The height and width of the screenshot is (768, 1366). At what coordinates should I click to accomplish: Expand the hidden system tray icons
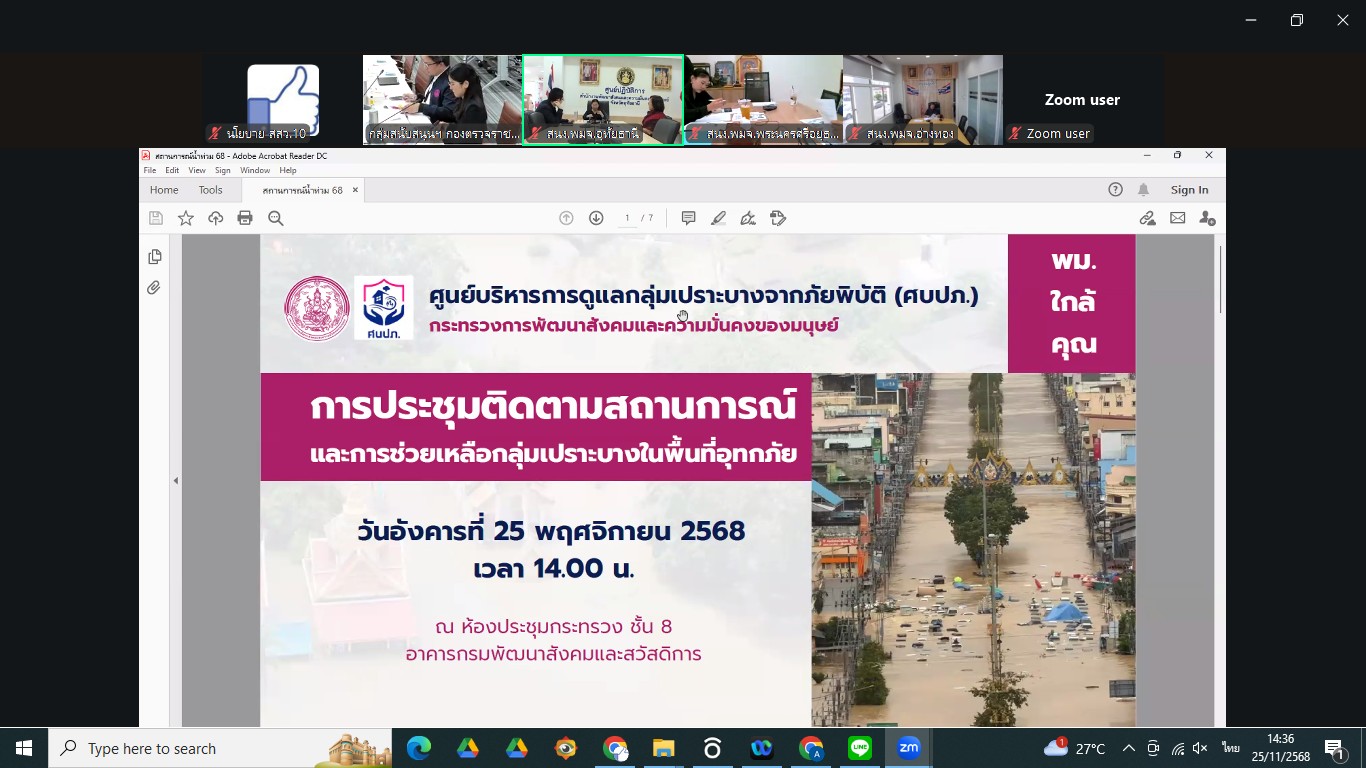pos(1129,748)
